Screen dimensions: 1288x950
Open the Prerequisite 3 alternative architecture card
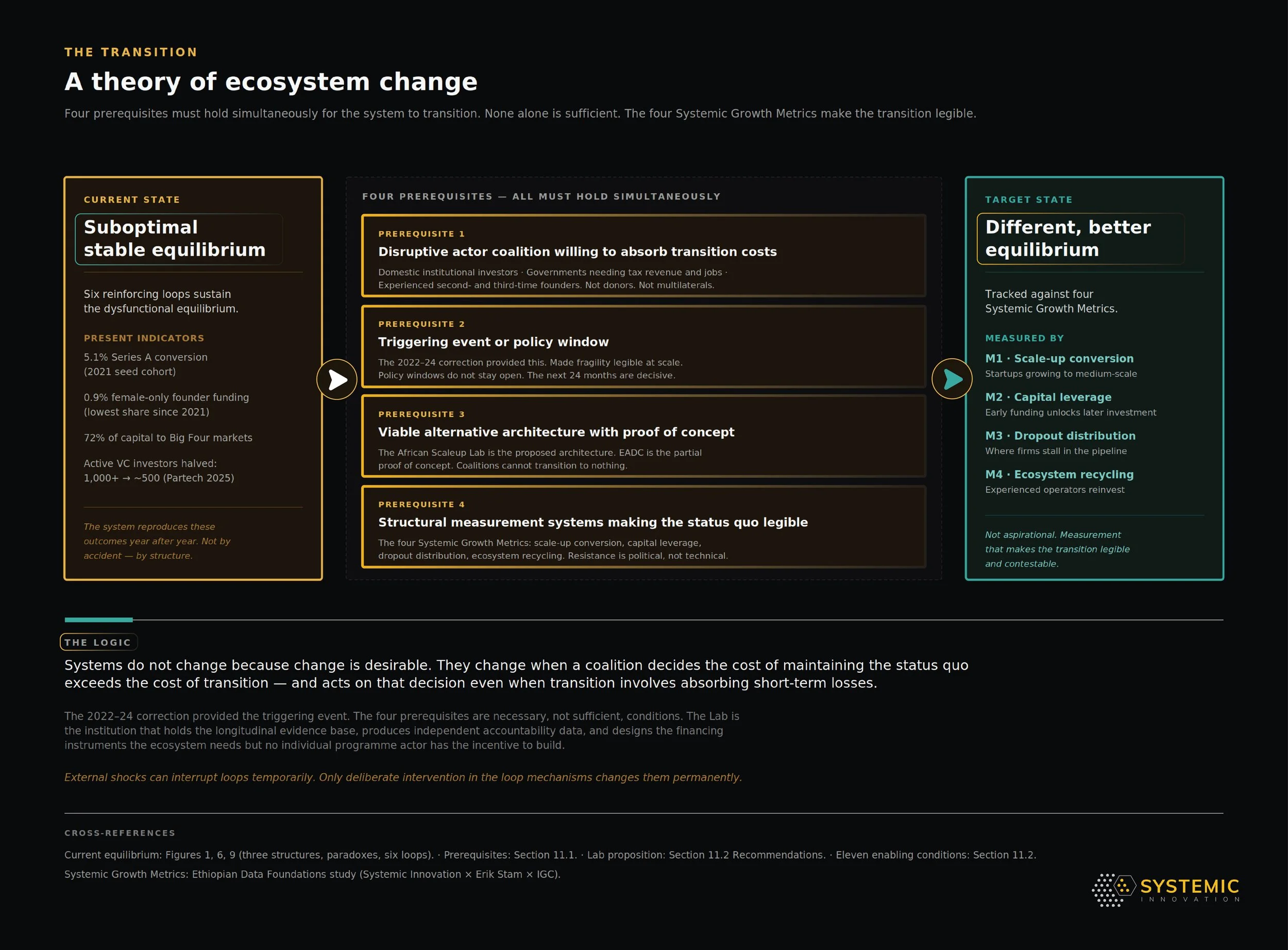click(x=643, y=437)
